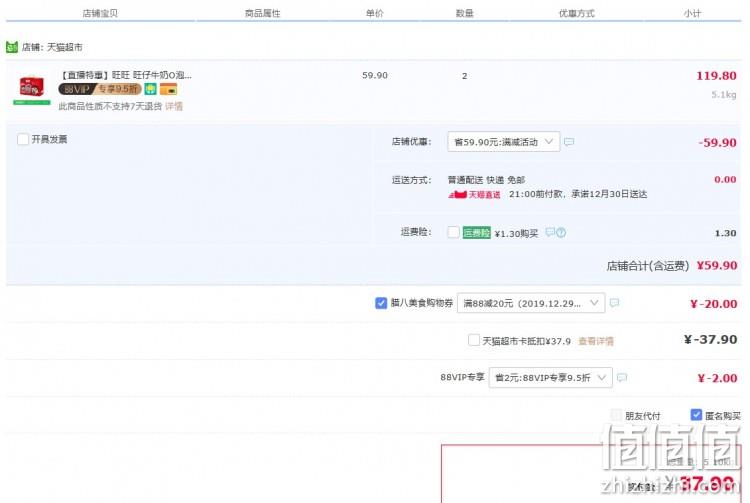
Task: Click the question mark help icon for 运费险
Action: click(561, 232)
